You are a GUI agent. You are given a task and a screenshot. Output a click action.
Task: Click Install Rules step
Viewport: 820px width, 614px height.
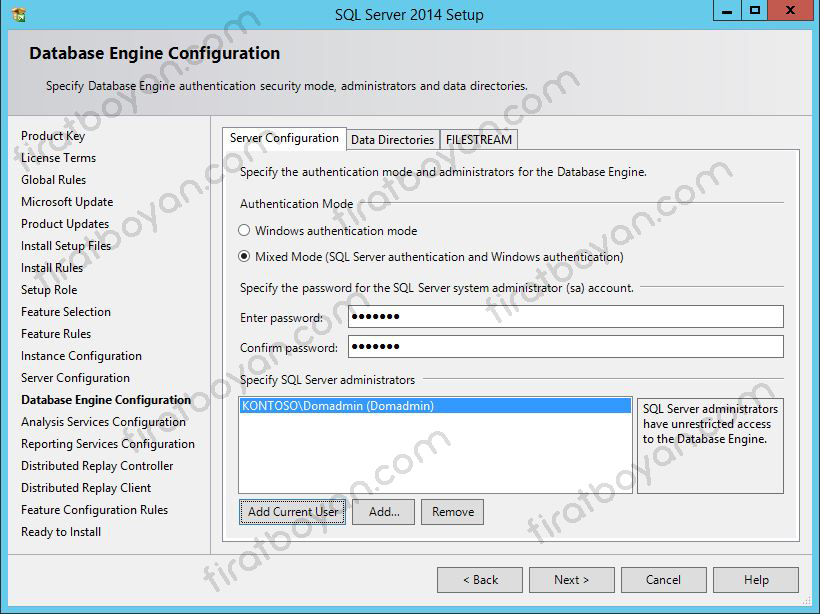pos(52,268)
